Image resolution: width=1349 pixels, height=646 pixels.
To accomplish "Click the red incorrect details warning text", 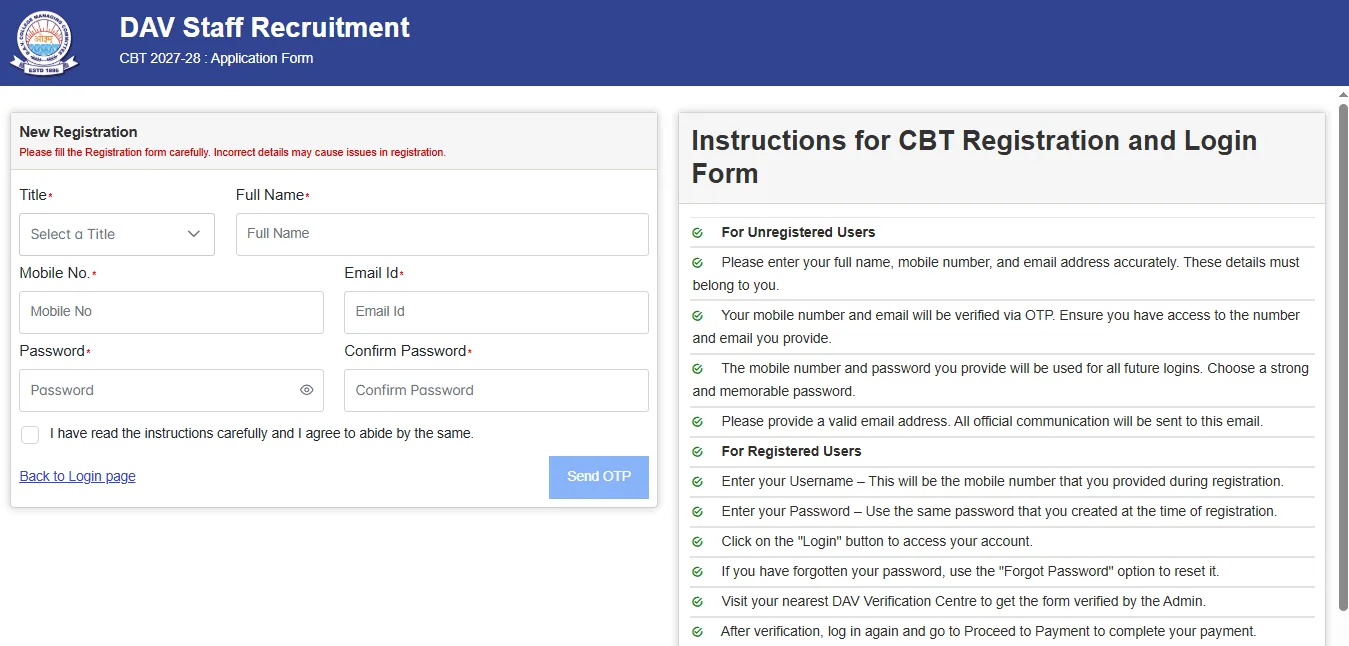I will coord(232,153).
